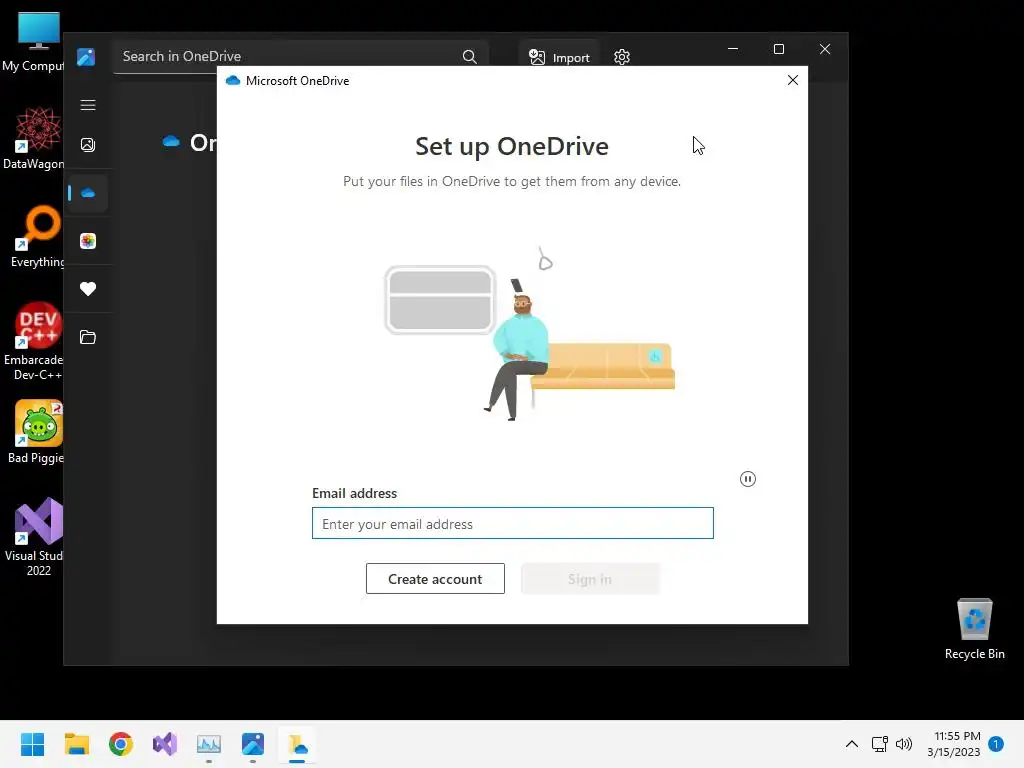
Task: Click the Import button in Photos
Action: point(559,57)
